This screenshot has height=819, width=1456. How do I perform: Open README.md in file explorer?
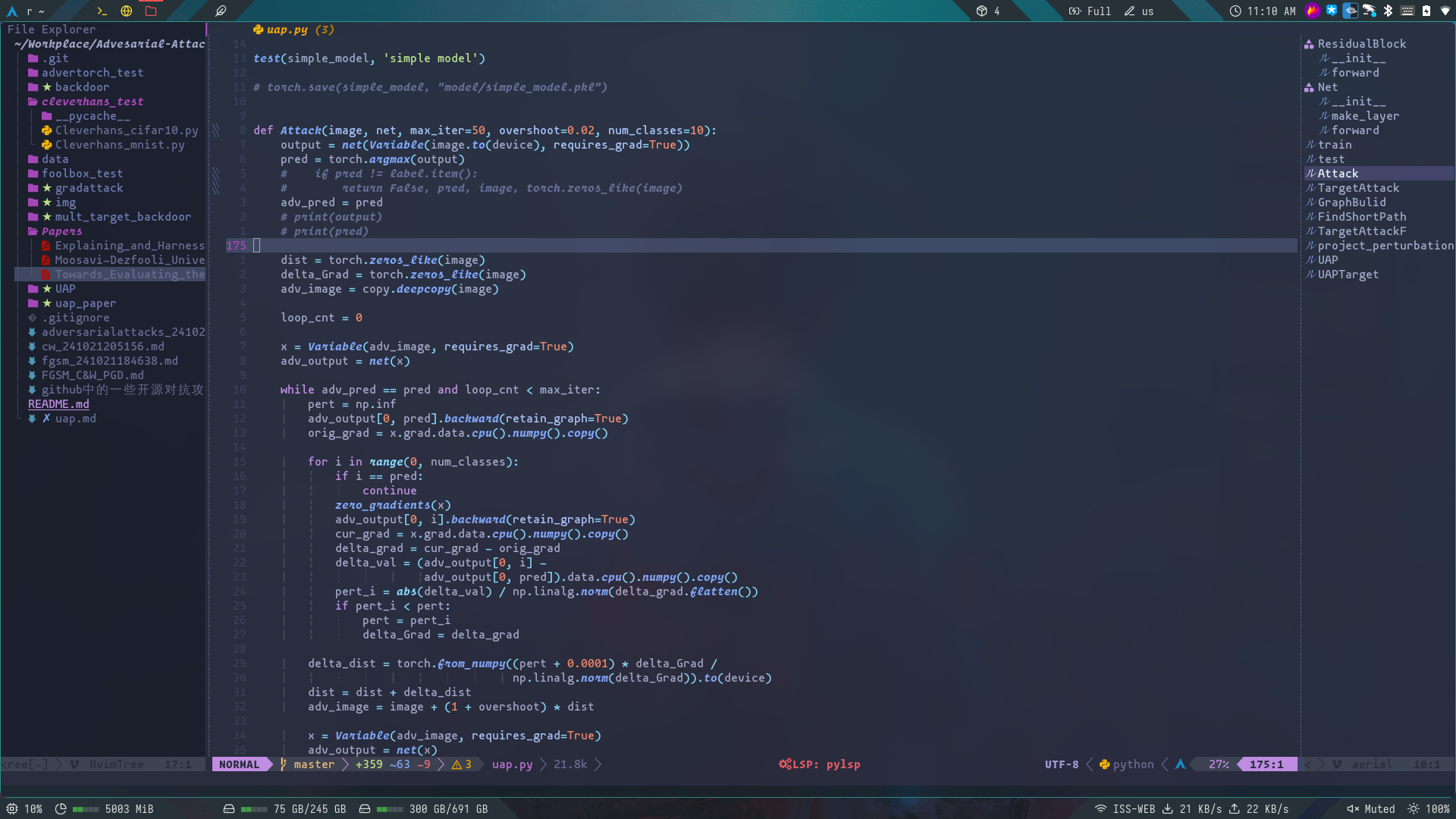click(58, 404)
